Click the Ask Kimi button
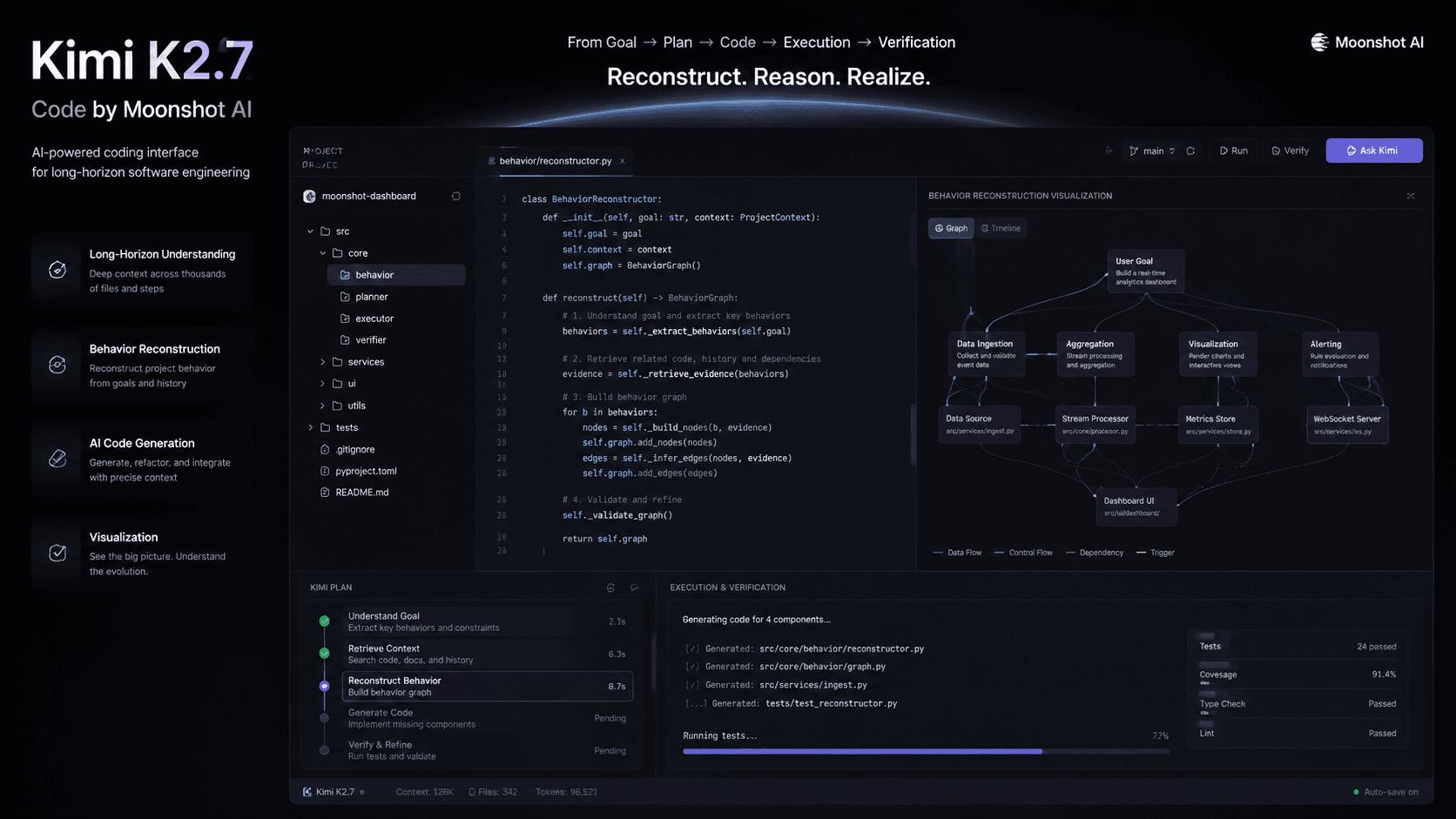The image size is (1456, 819). tap(1374, 151)
